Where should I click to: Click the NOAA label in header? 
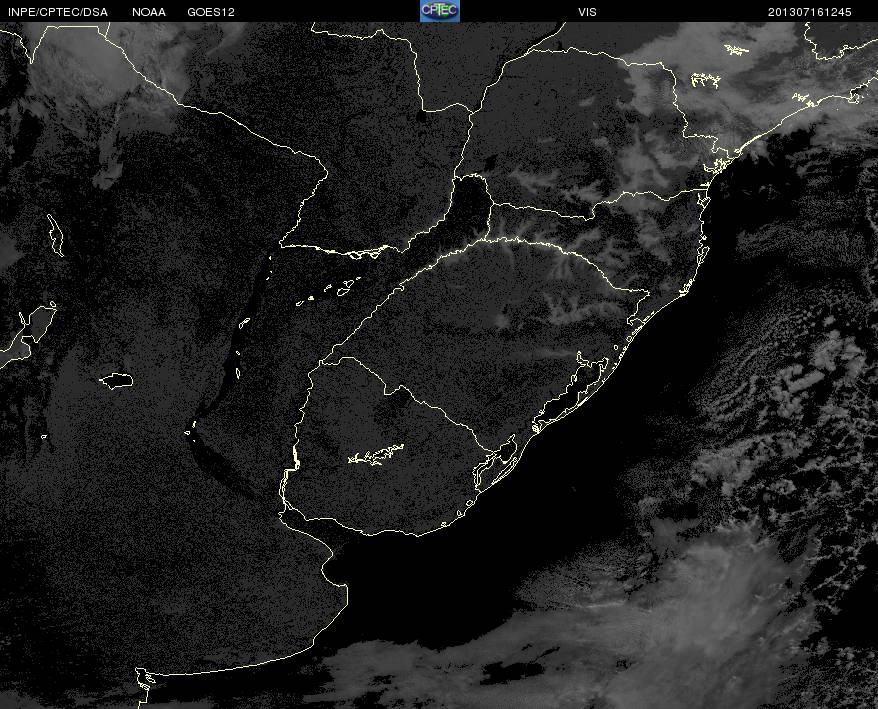(149, 12)
